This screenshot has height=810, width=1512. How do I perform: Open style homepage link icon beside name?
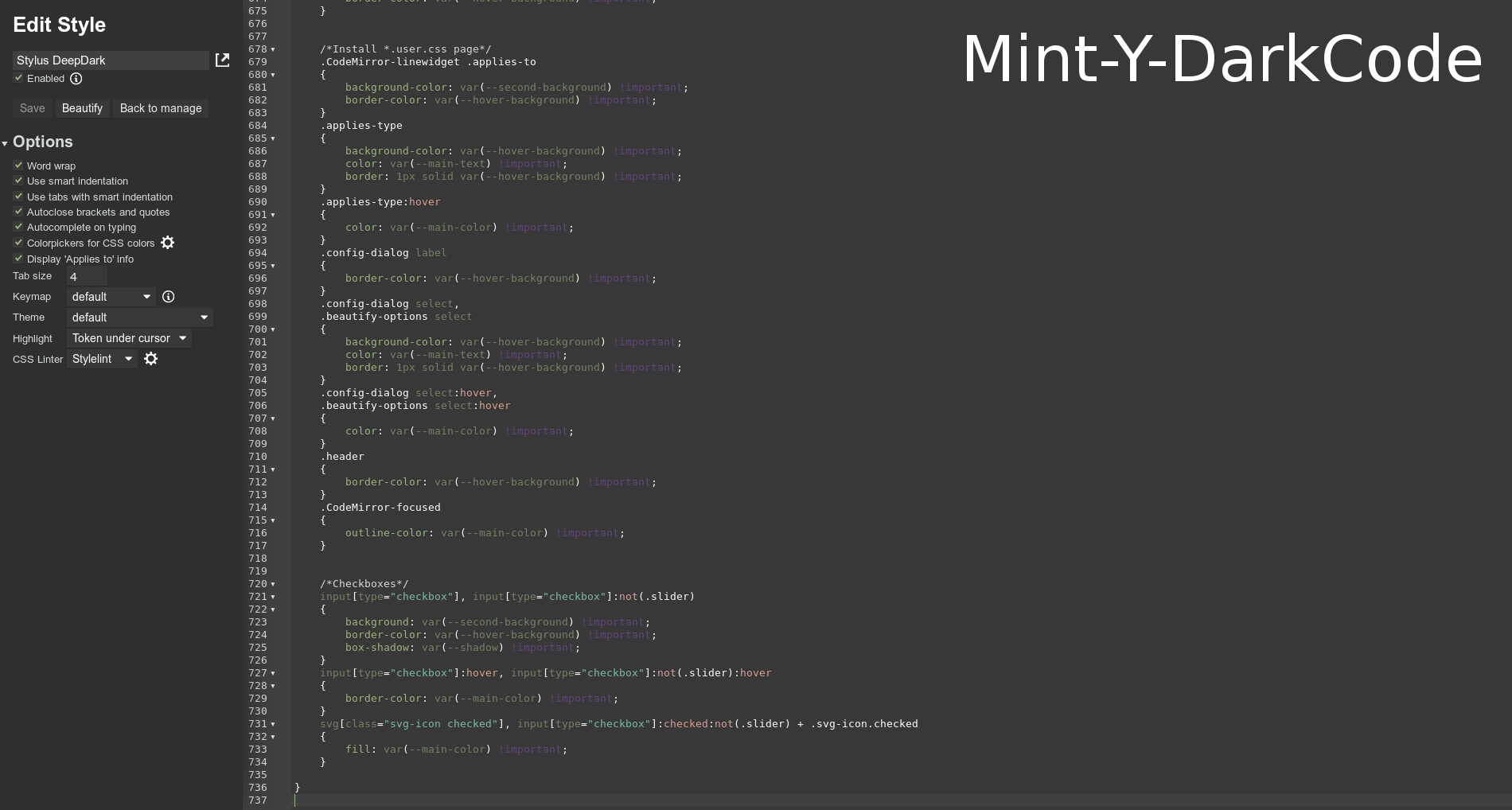[223, 60]
